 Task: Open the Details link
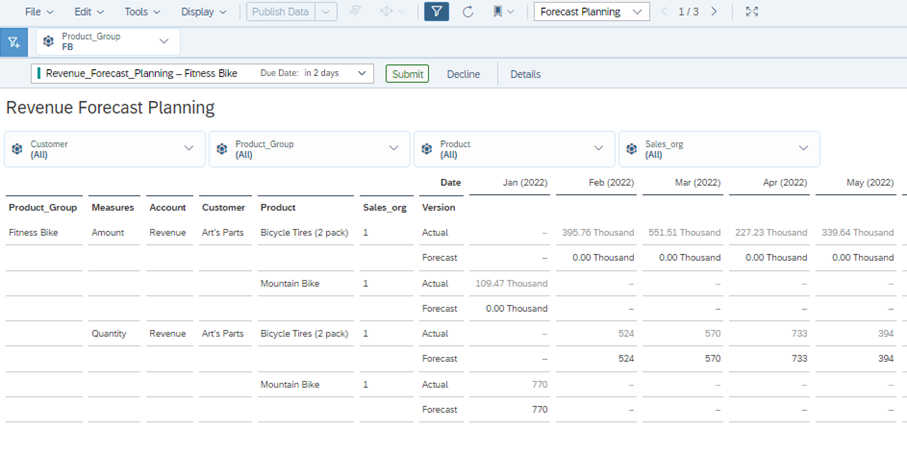point(525,74)
